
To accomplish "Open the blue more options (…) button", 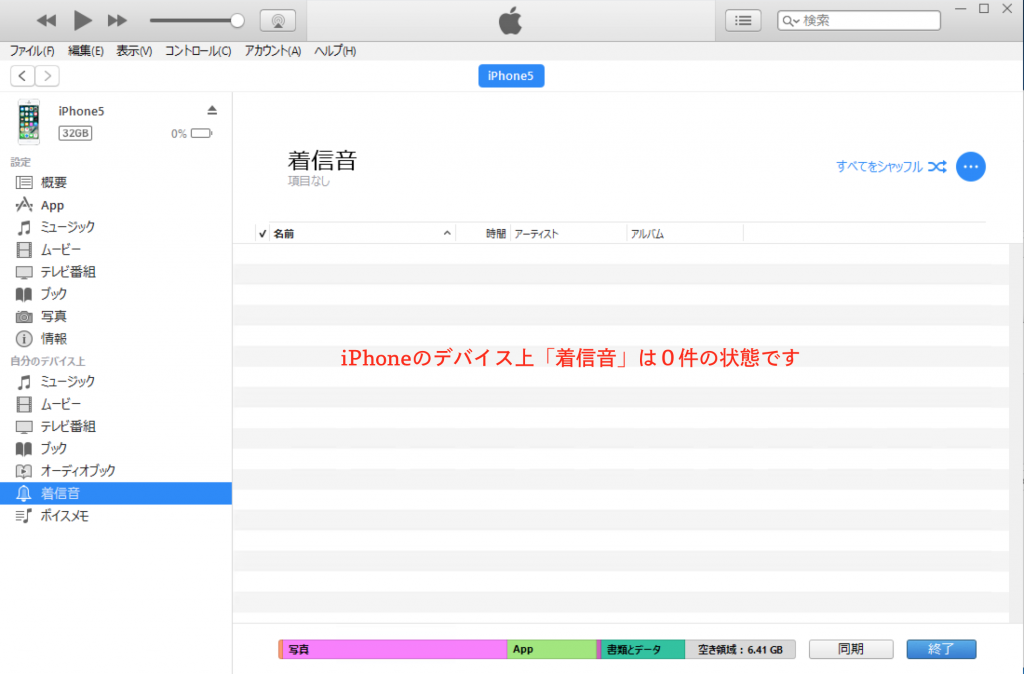I will point(970,167).
